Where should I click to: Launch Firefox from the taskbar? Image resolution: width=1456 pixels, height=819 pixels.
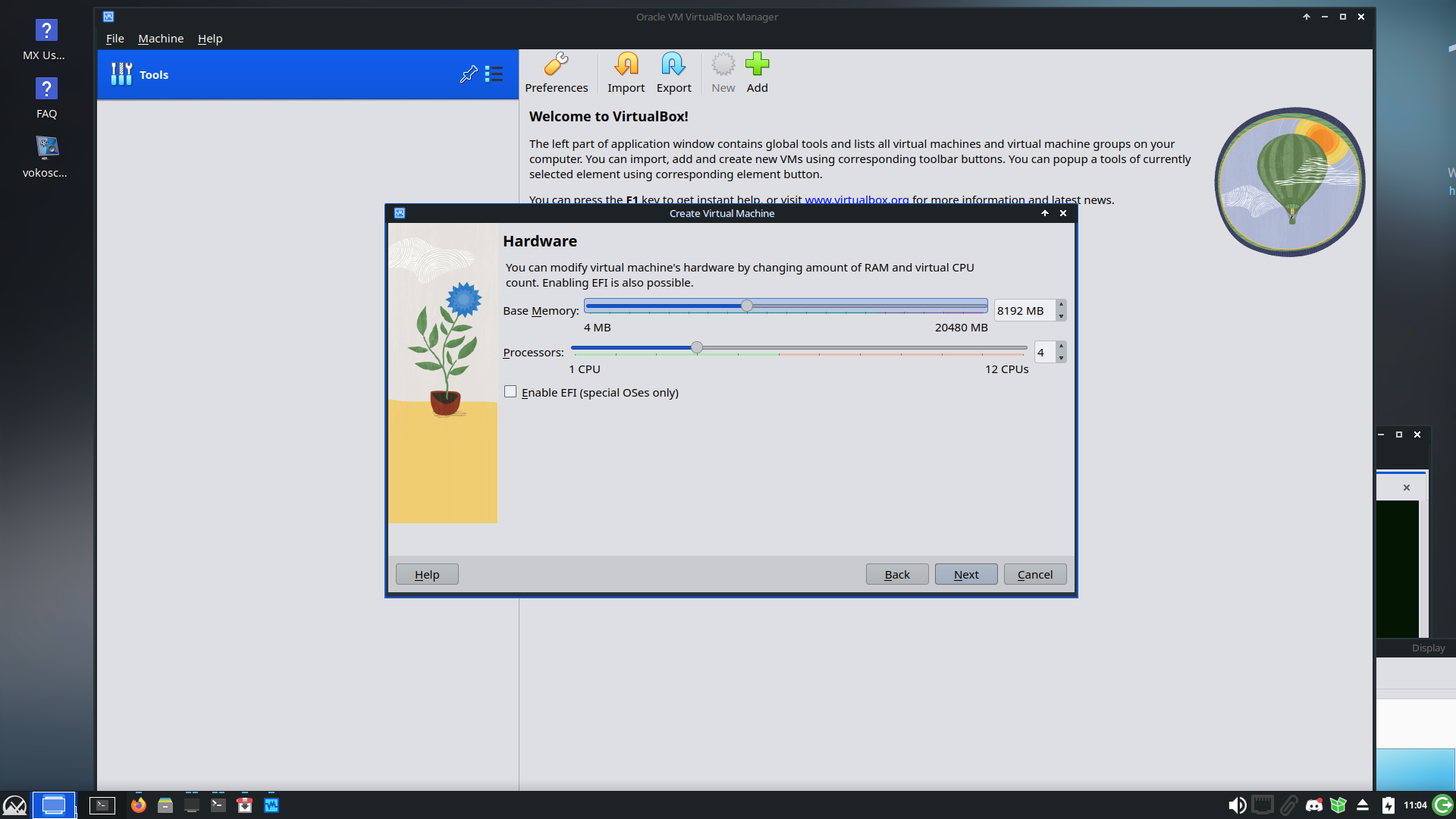point(138,805)
